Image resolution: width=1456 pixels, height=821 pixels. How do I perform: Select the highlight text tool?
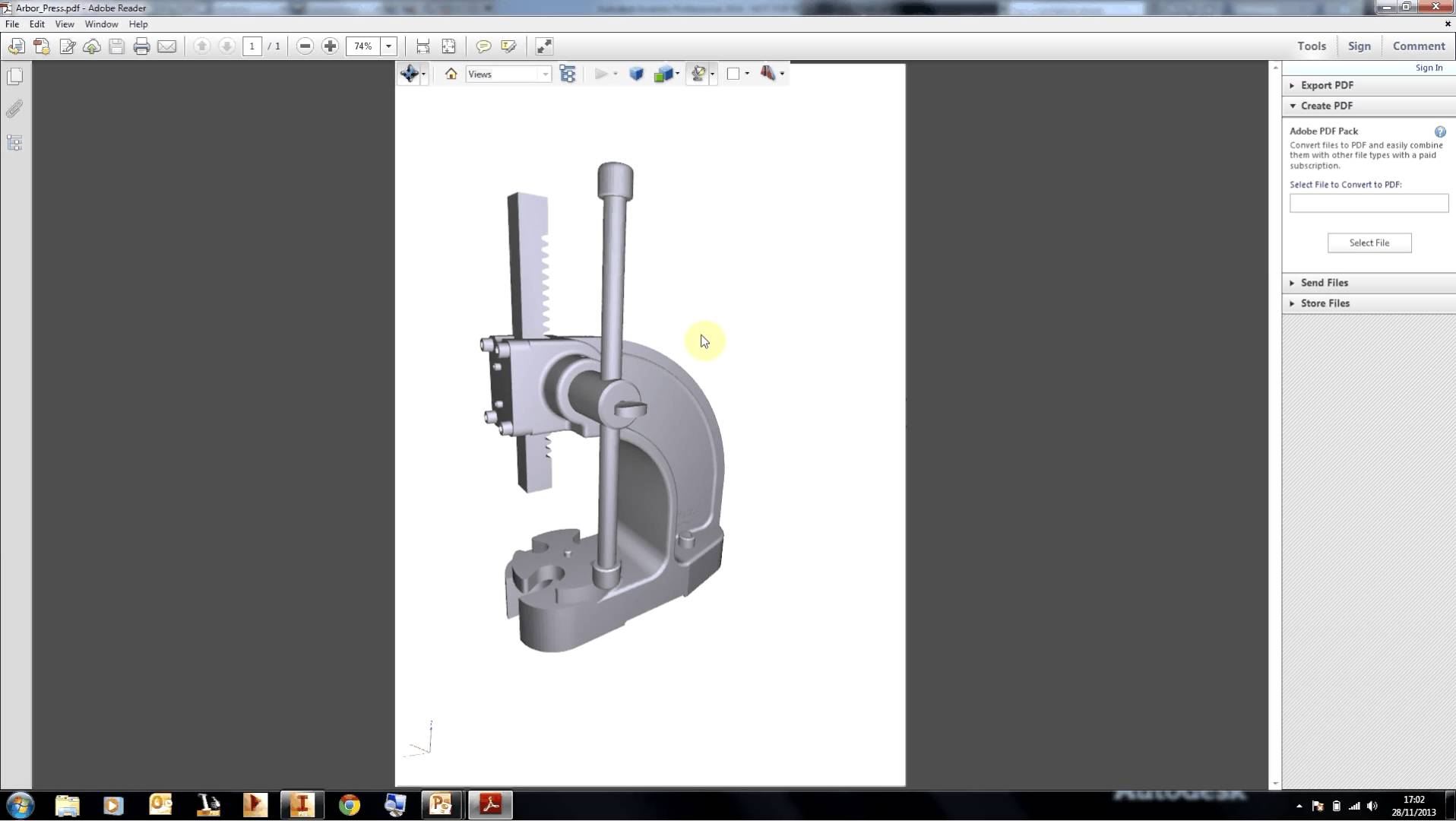[508, 46]
